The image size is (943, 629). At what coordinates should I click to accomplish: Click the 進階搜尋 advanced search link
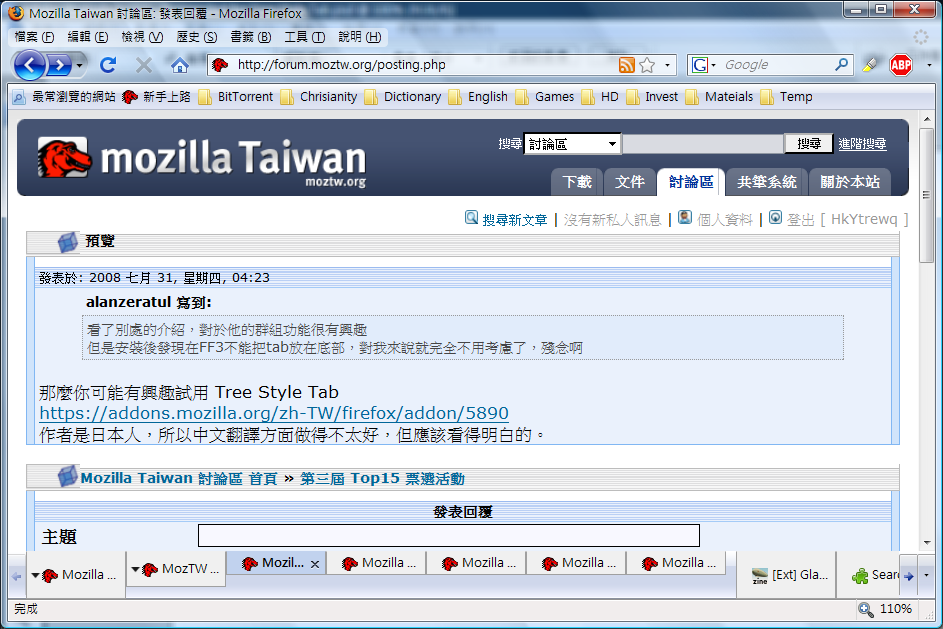click(862, 144)
